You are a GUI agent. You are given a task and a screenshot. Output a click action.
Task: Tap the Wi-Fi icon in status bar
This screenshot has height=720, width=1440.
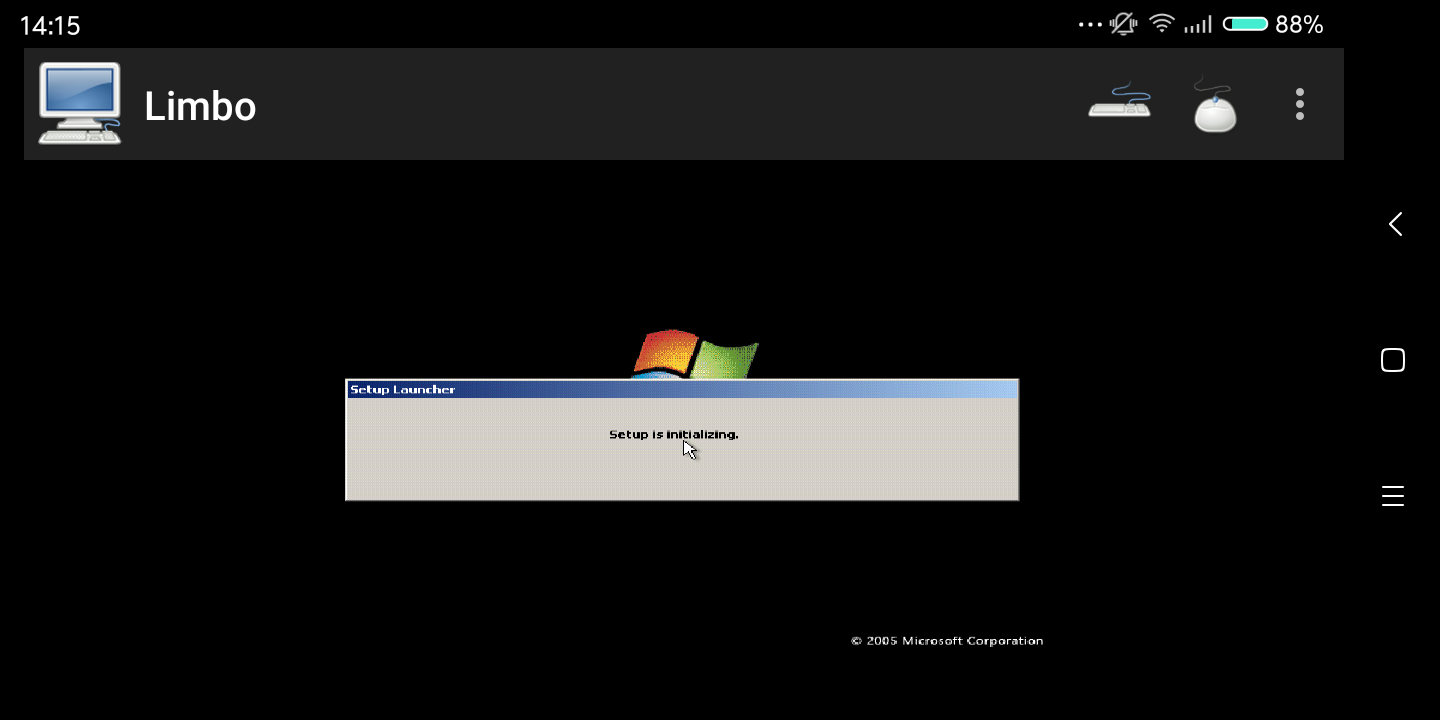[x=1161, y=24]
